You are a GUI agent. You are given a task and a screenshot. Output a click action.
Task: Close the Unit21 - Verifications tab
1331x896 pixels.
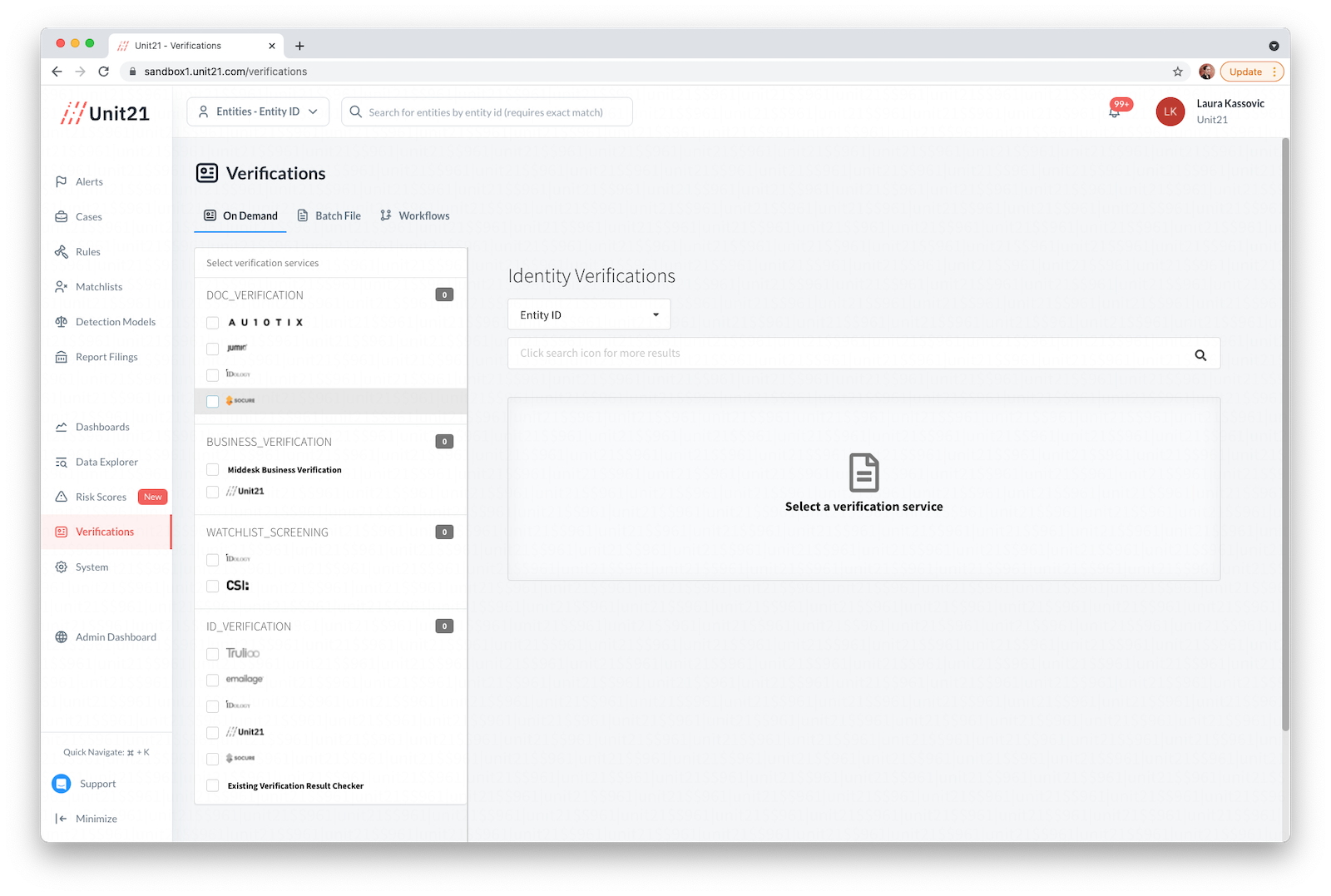[272, 46]
